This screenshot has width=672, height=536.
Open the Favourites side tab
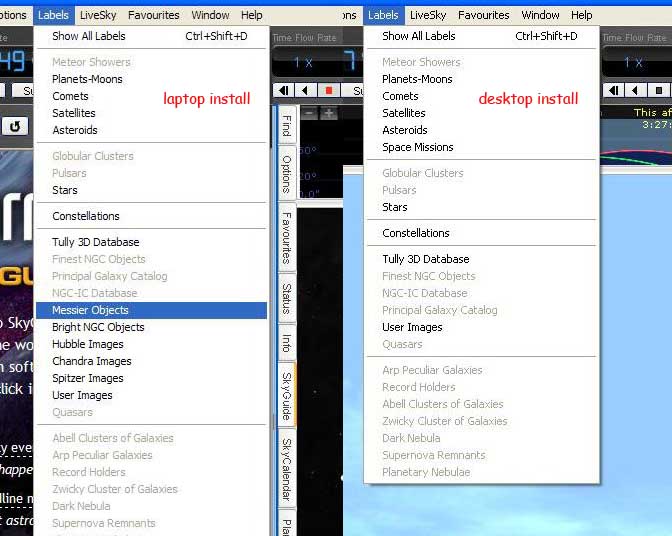point(286,238)
